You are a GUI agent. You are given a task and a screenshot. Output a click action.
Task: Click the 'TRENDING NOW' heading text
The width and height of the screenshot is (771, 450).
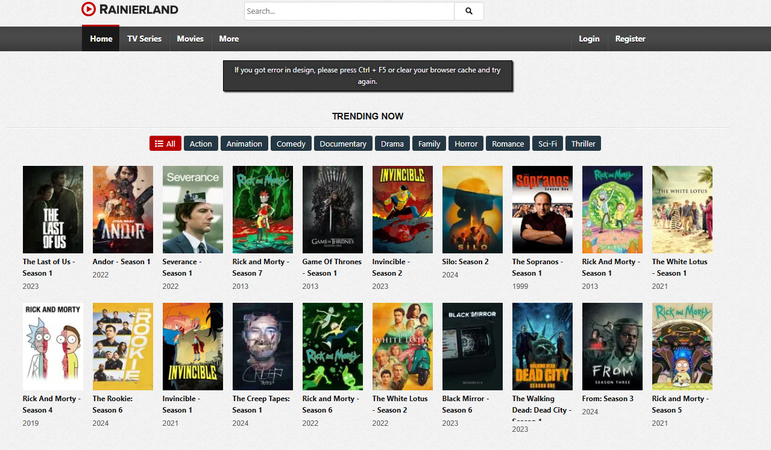(367, 116)
